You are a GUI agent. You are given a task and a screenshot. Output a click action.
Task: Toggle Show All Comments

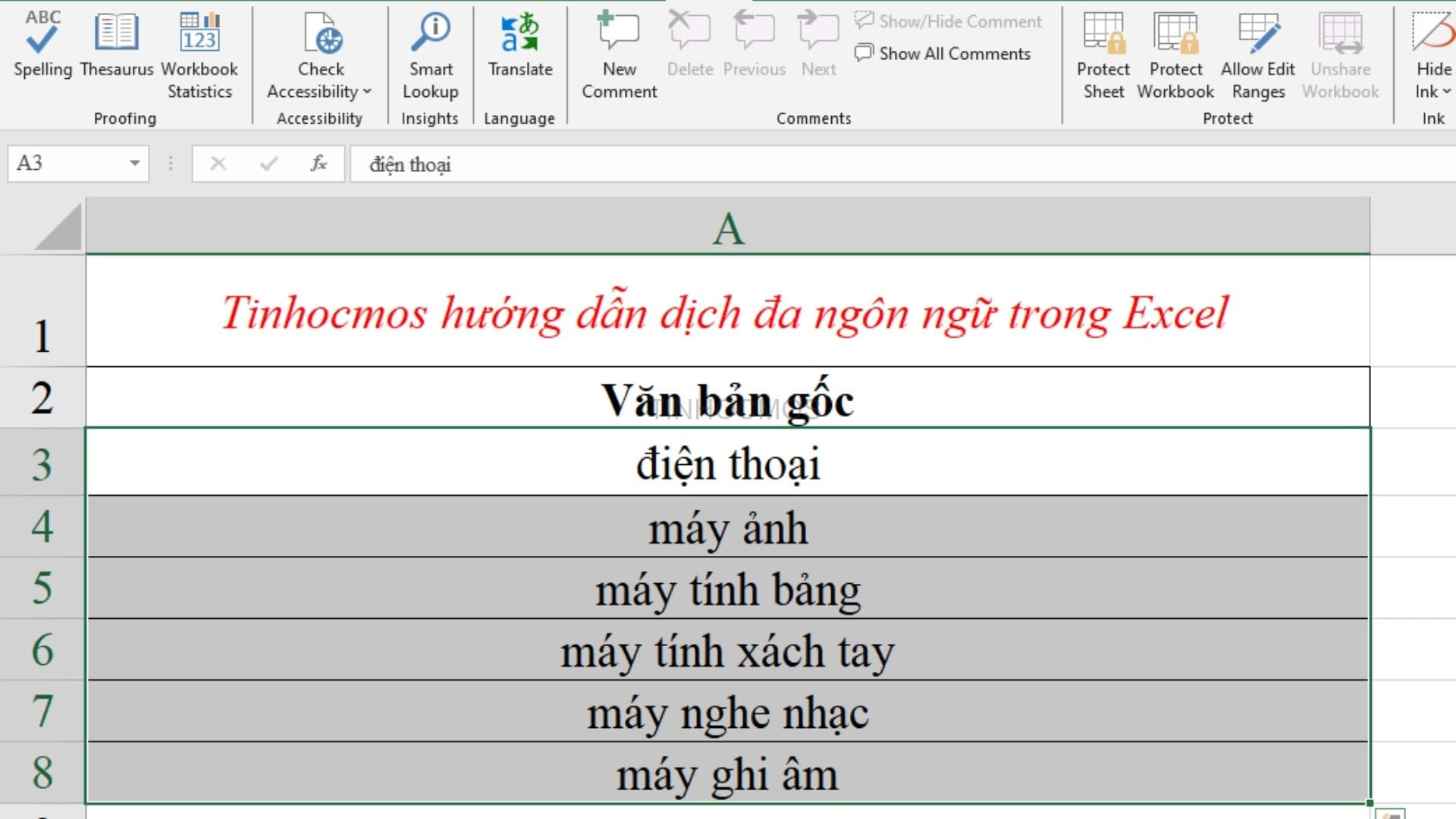(943, 53)
